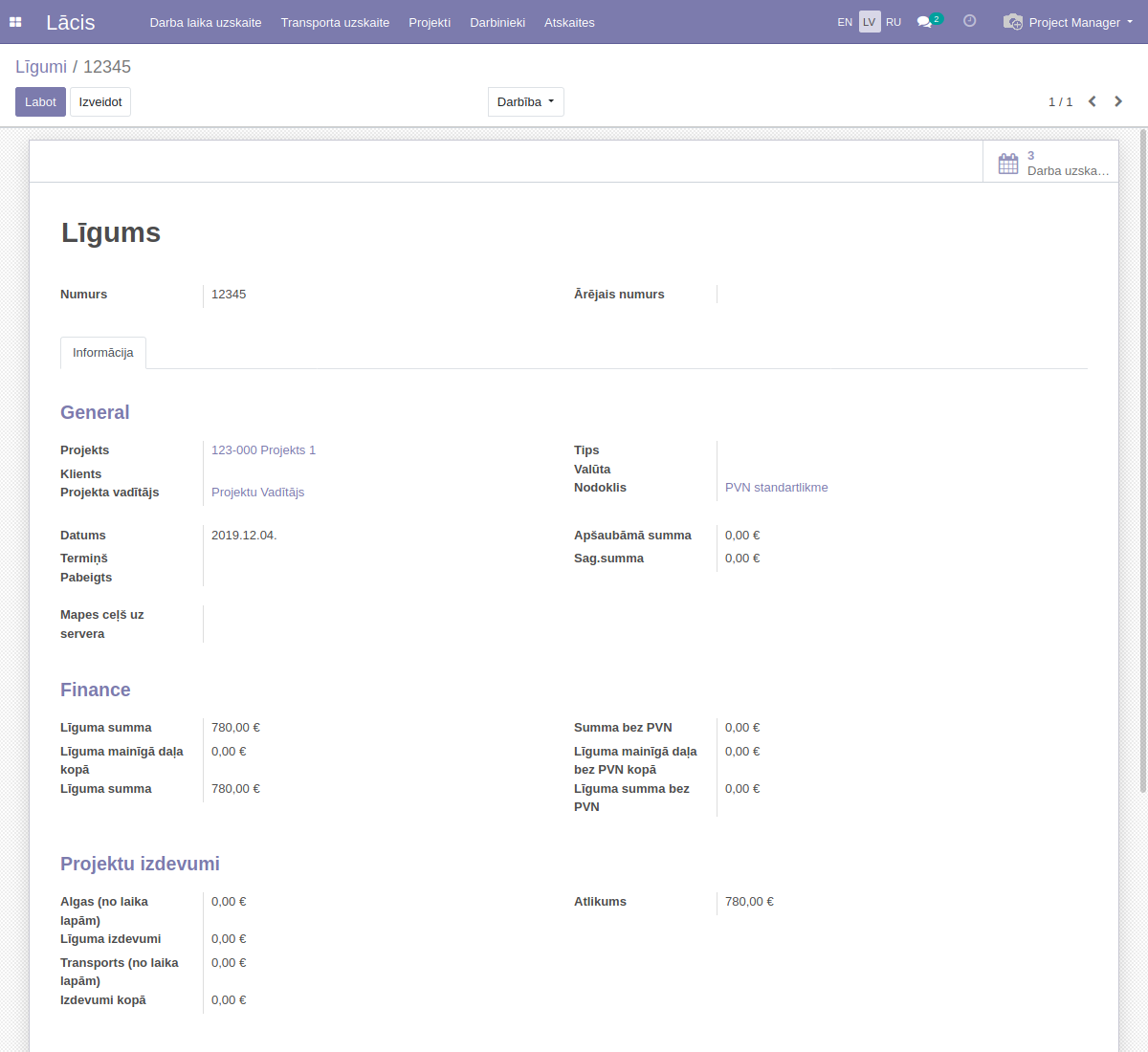Click the vertical page scrollbar
This screenshot has height=1052, width=1148.
pos(1142,459)
